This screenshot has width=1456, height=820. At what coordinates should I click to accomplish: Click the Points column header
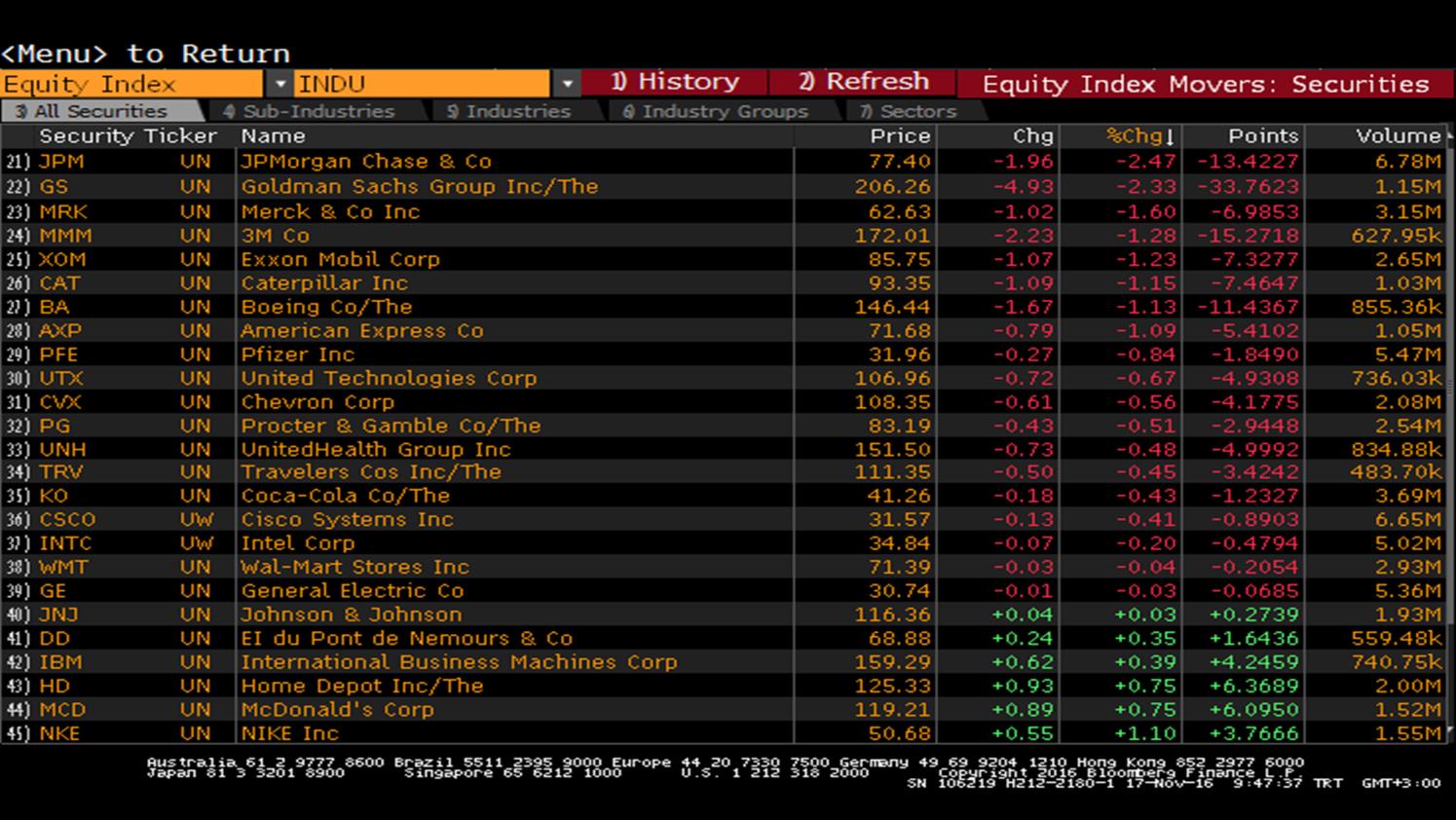pyautogui.click(x=1263, y=136)
